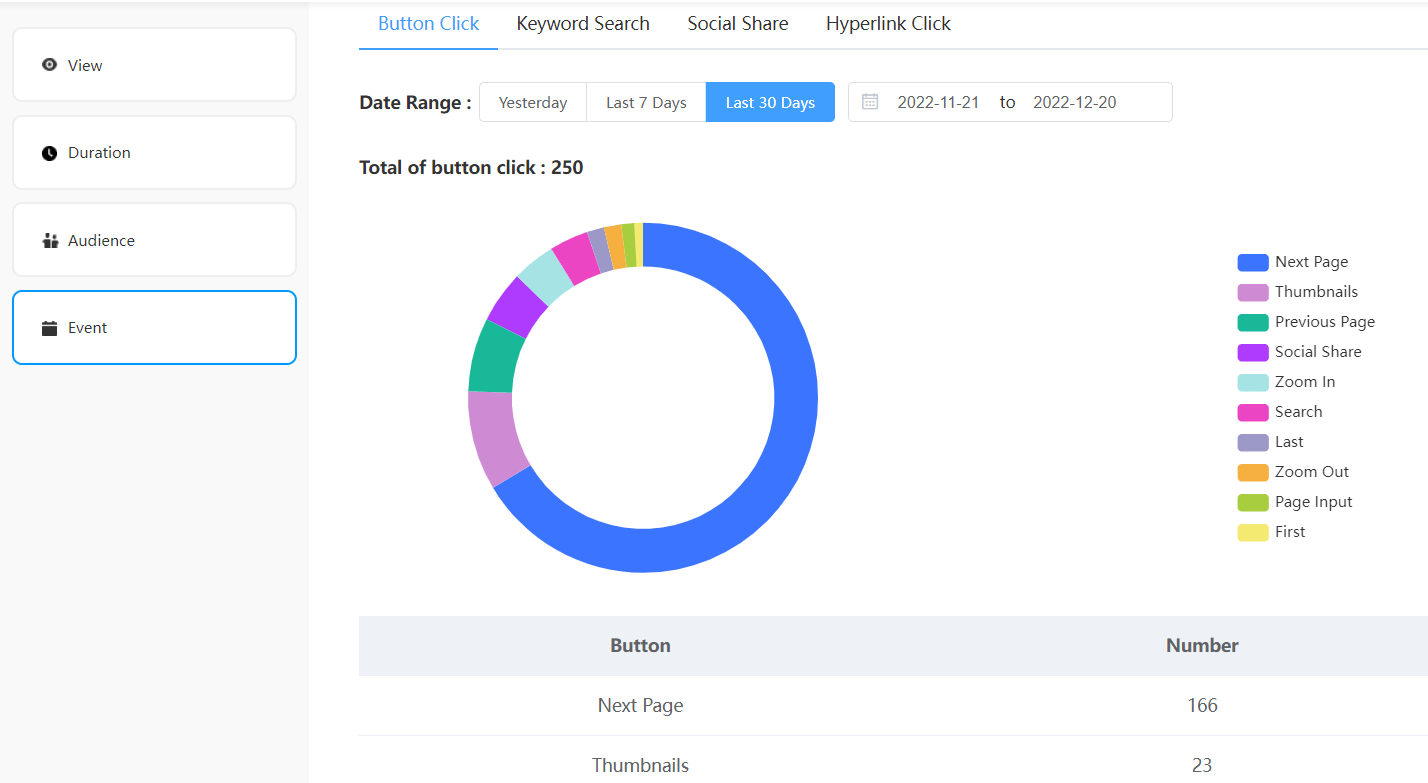Select the Zoom In legend marker

(x=1251, y=381)
